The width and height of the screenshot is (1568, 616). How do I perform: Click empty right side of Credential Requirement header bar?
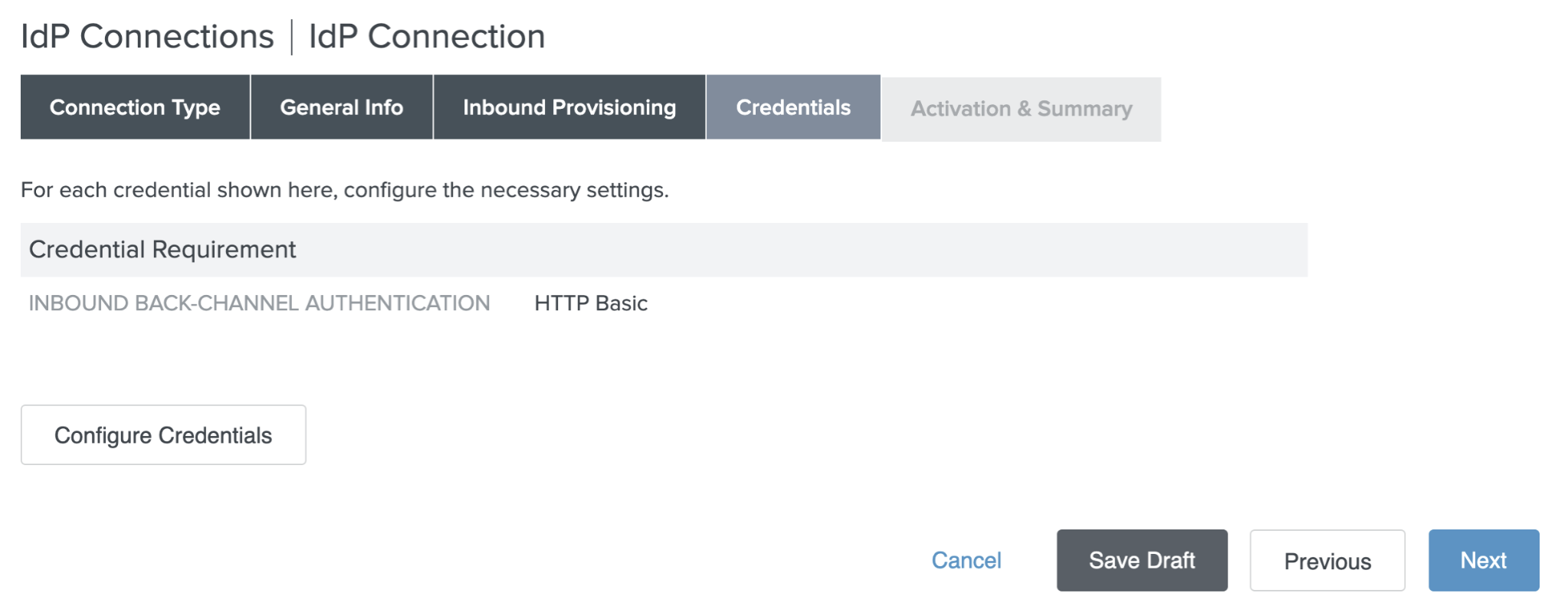[996, 250]
